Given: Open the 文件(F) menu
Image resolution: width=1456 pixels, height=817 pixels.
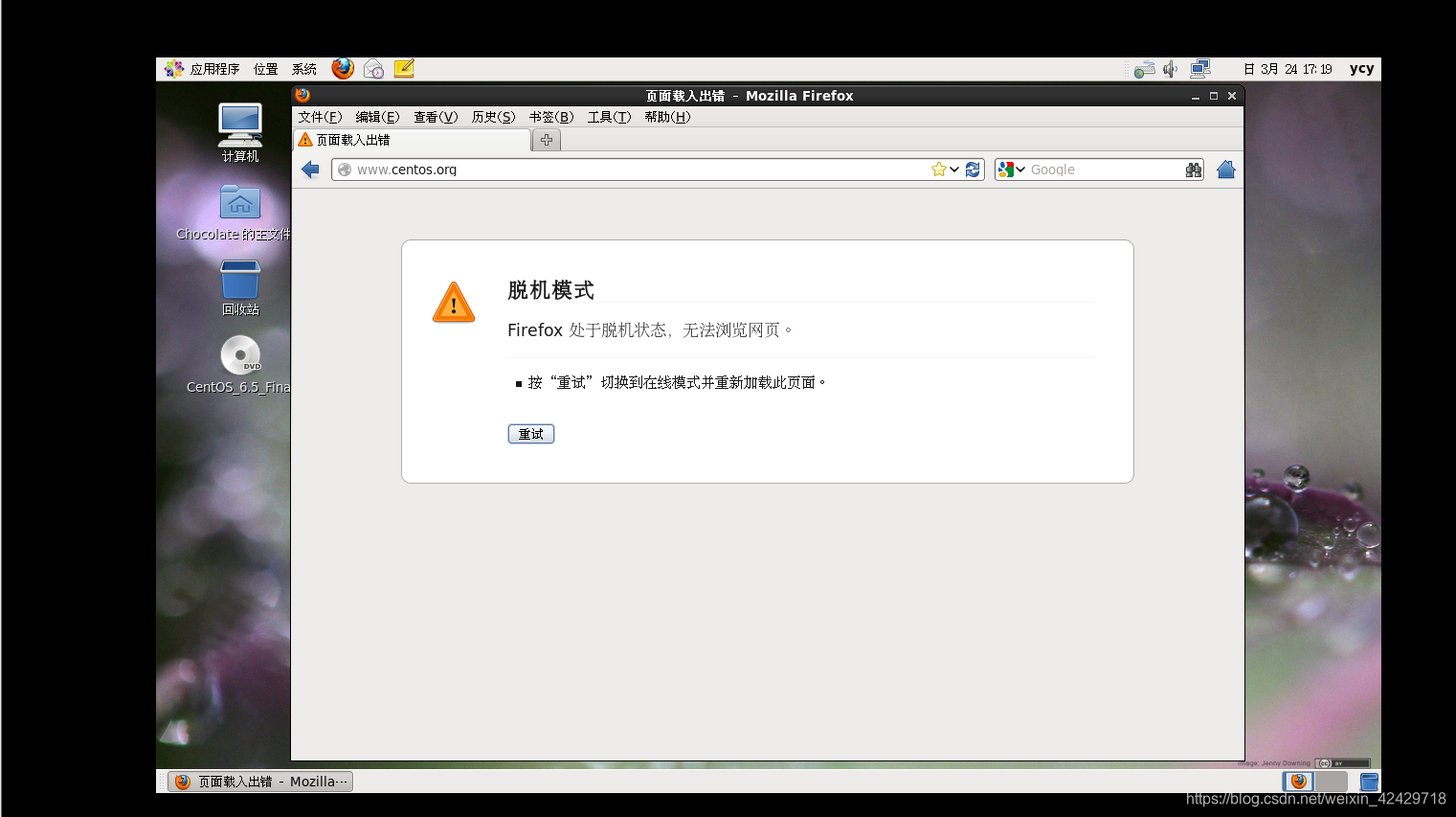Looking at the screenshot, I should pos(320,117).
